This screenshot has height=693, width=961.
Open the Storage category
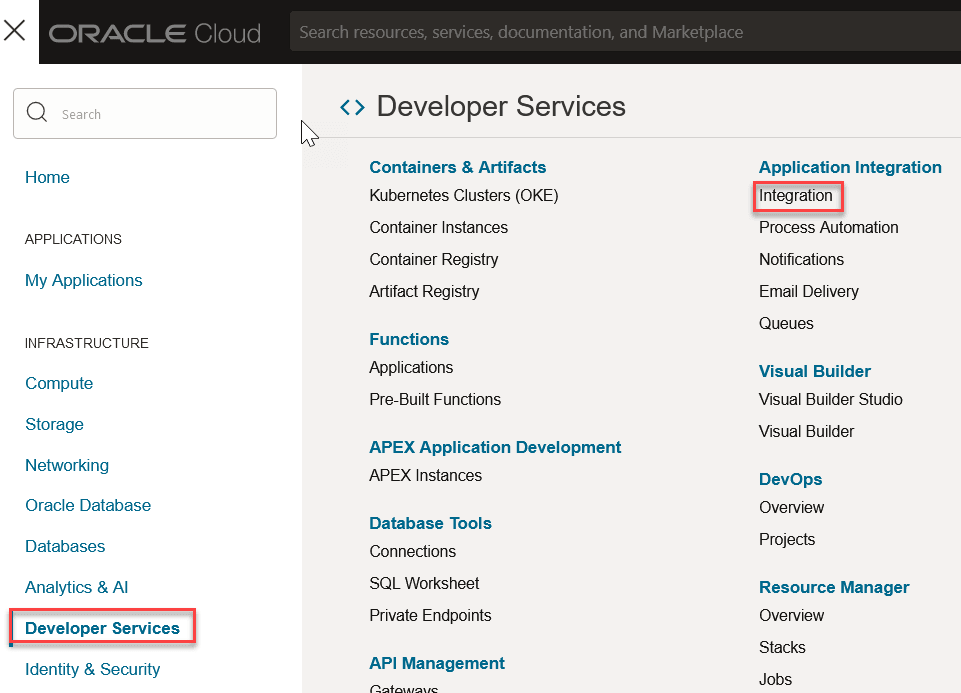pos(54,424)
